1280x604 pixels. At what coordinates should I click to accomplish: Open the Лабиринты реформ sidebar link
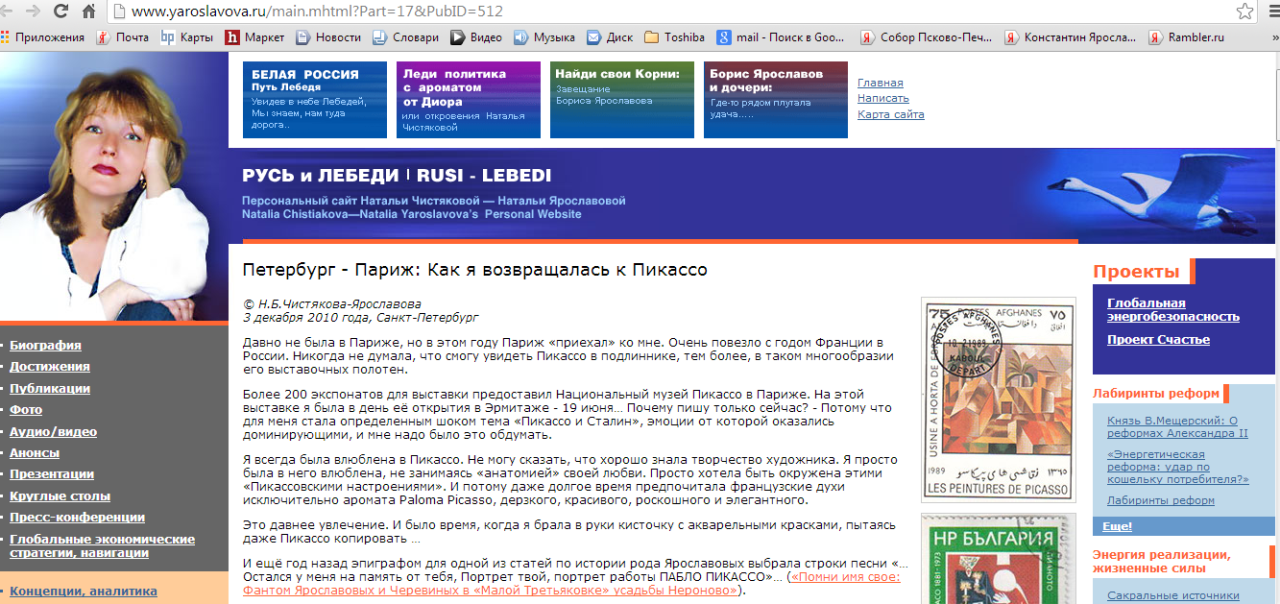(1160, 500)
